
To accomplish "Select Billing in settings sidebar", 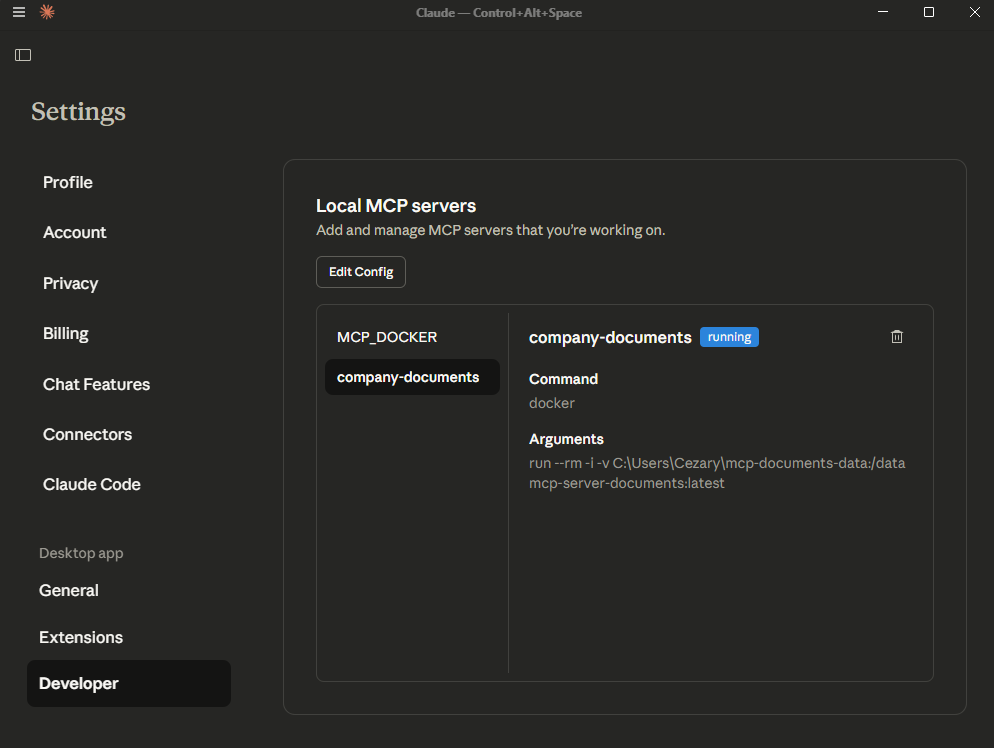I will click(x=66, y=333).
